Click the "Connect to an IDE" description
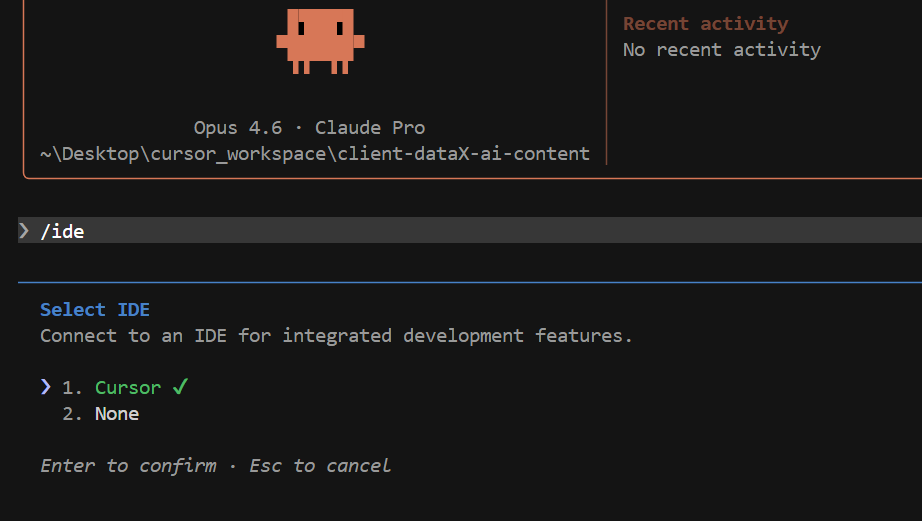 [x=336, y=335]
